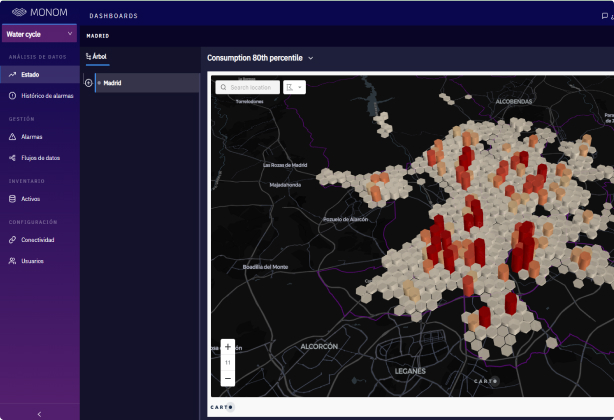The width and height of the screenshot is (614, 420).
Task: Collapse the sidebar with the arrow
Action: (x=39, y=414)
